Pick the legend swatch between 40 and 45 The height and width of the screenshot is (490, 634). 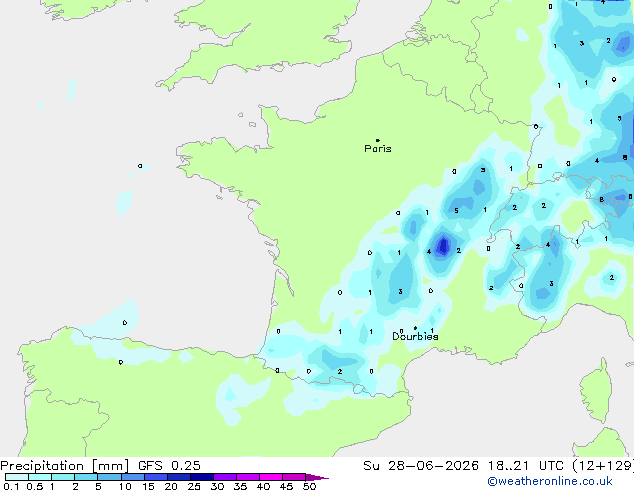click(271, 477)
